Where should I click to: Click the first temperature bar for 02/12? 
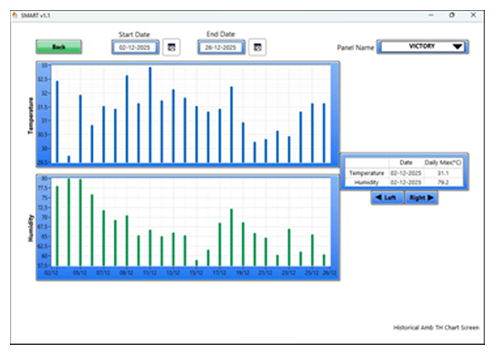pos(57,122)
